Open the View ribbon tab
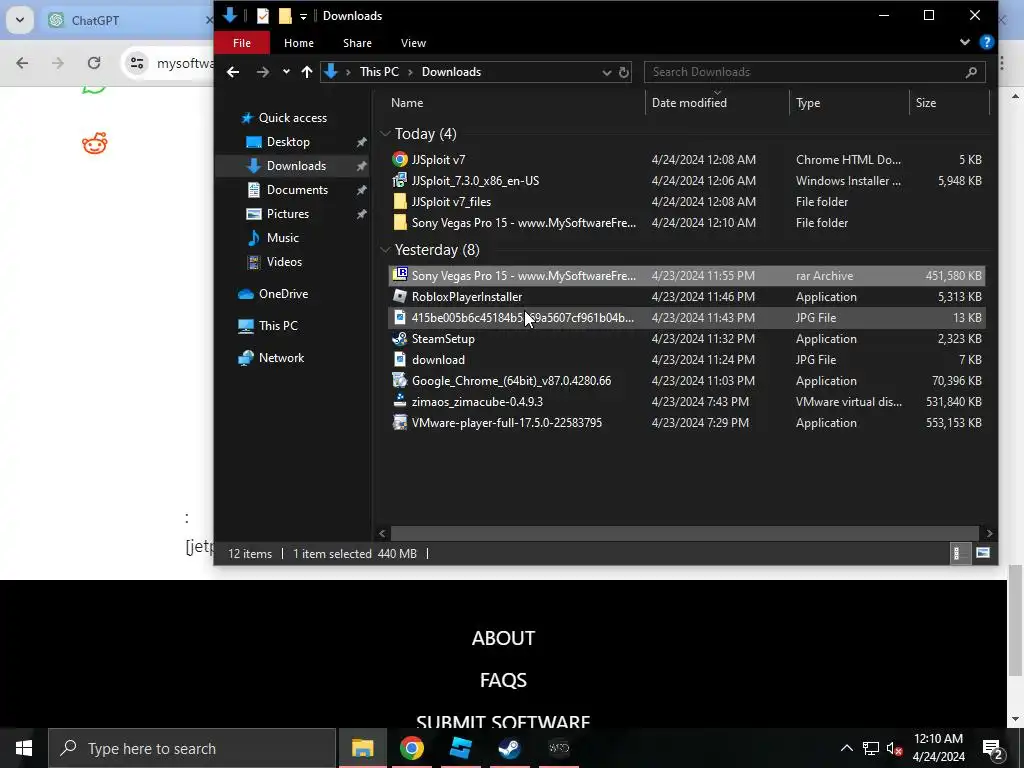This screenshot has width=1024, height=768. (413, 43)
